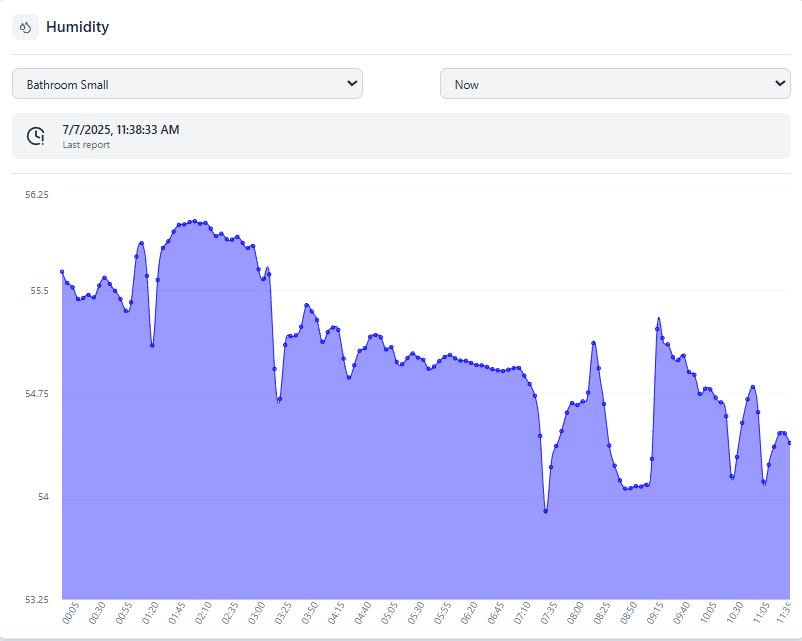Click the dip data point near 01:20
The height and width of the screenshot is (641, 802).
pos(152,345)
